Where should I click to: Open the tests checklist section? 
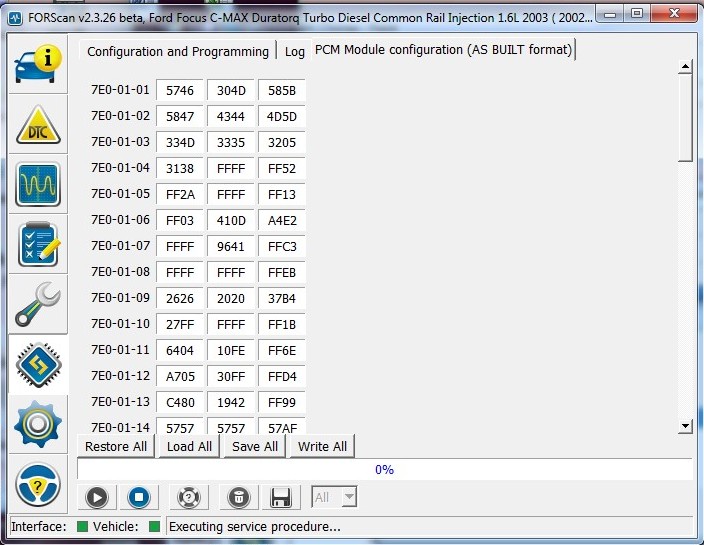click(x=38, y=244)
